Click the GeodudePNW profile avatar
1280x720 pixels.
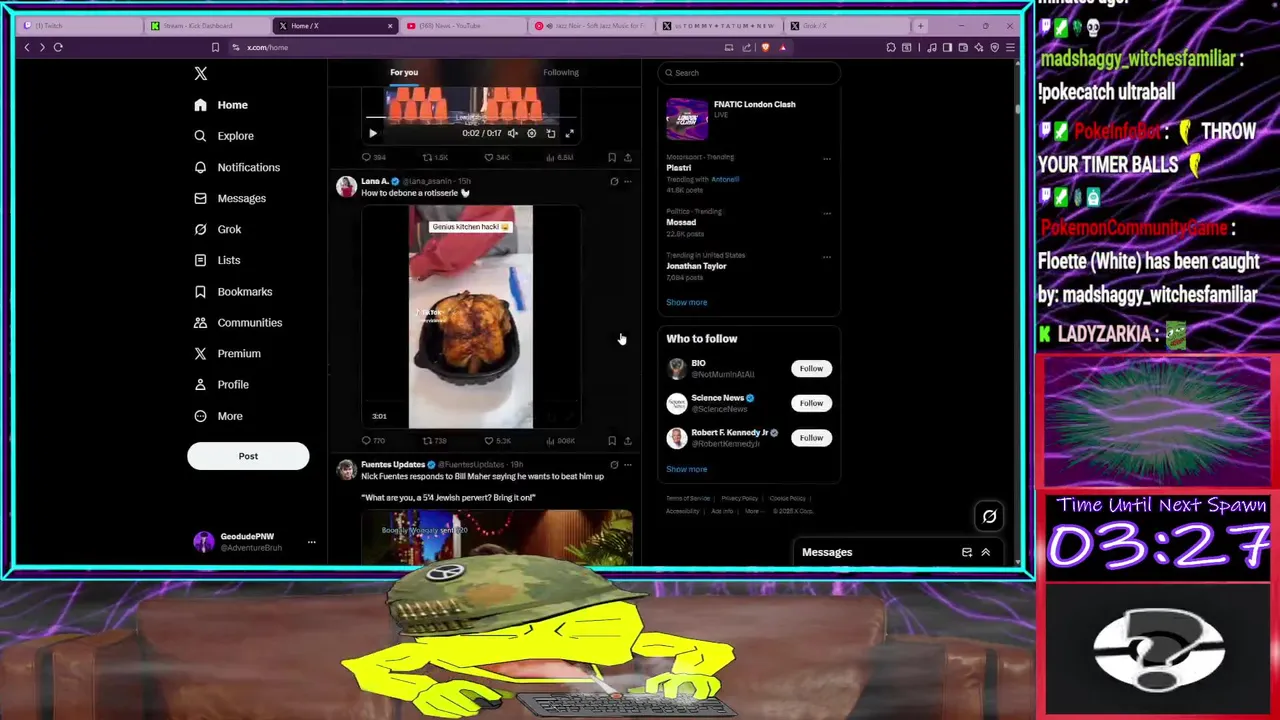(x=203, y=542)
